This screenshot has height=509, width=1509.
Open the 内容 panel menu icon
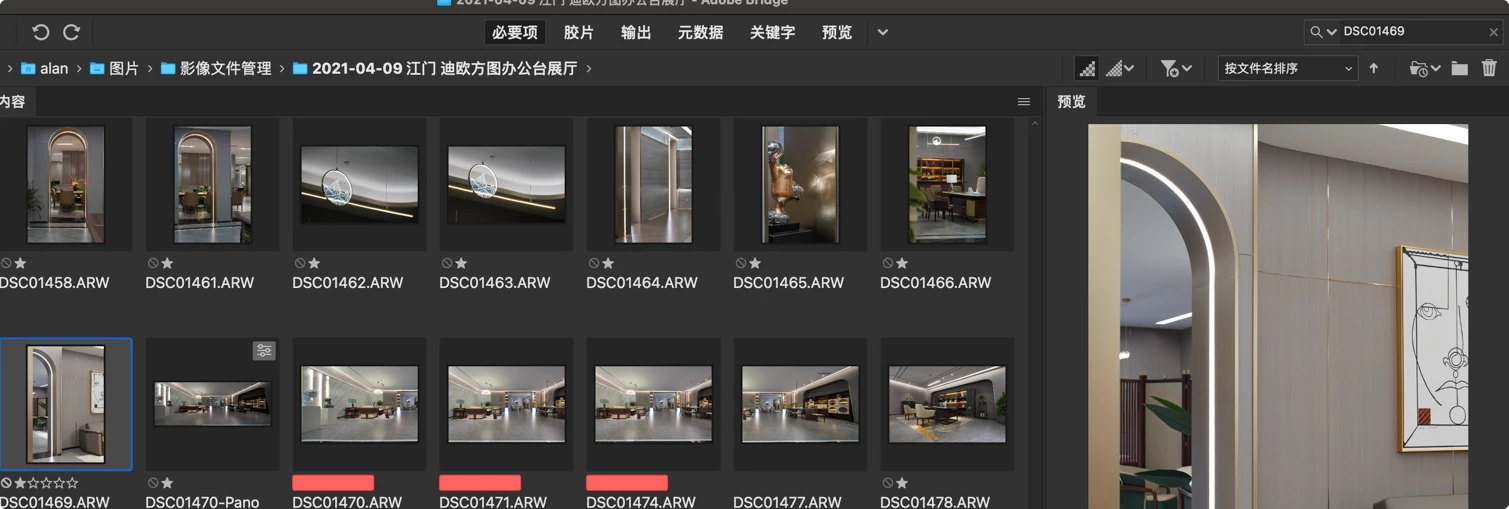pyautogui.click(x=1024, y=102)
